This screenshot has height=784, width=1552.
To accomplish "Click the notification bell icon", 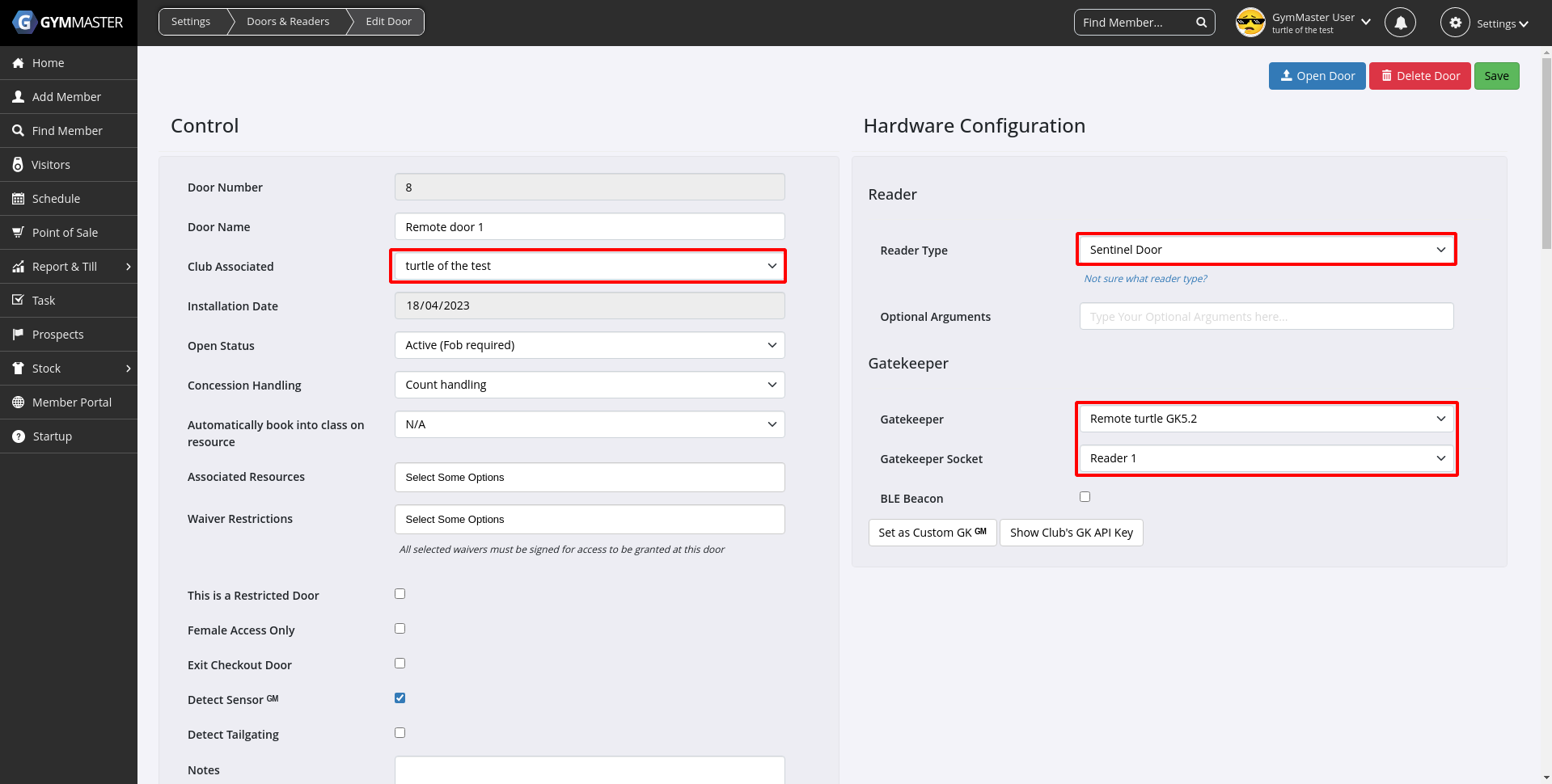I will tap(1400, 23).
